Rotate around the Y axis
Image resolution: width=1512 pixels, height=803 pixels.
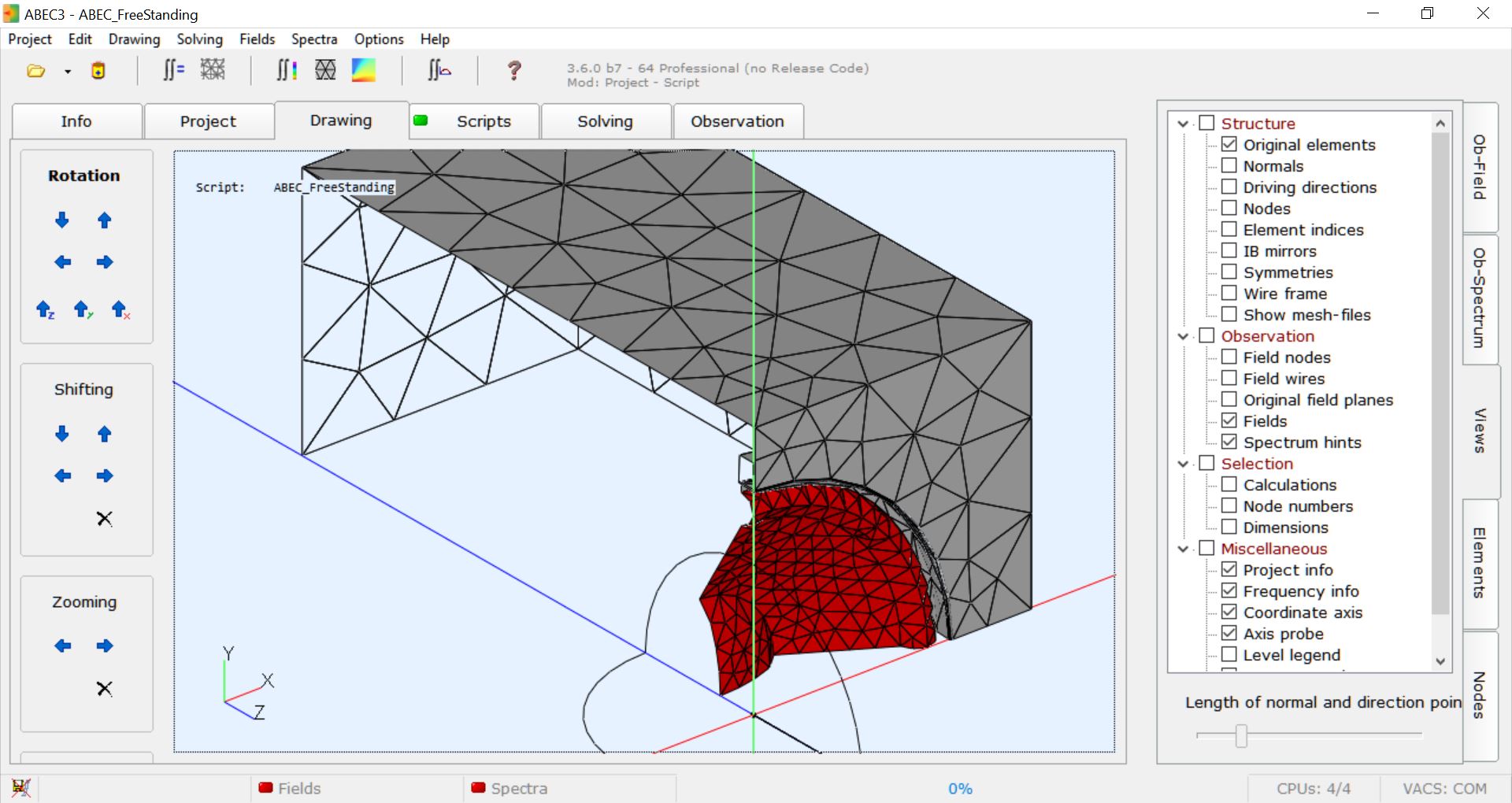pyautogui.click(x=83, y=309)
